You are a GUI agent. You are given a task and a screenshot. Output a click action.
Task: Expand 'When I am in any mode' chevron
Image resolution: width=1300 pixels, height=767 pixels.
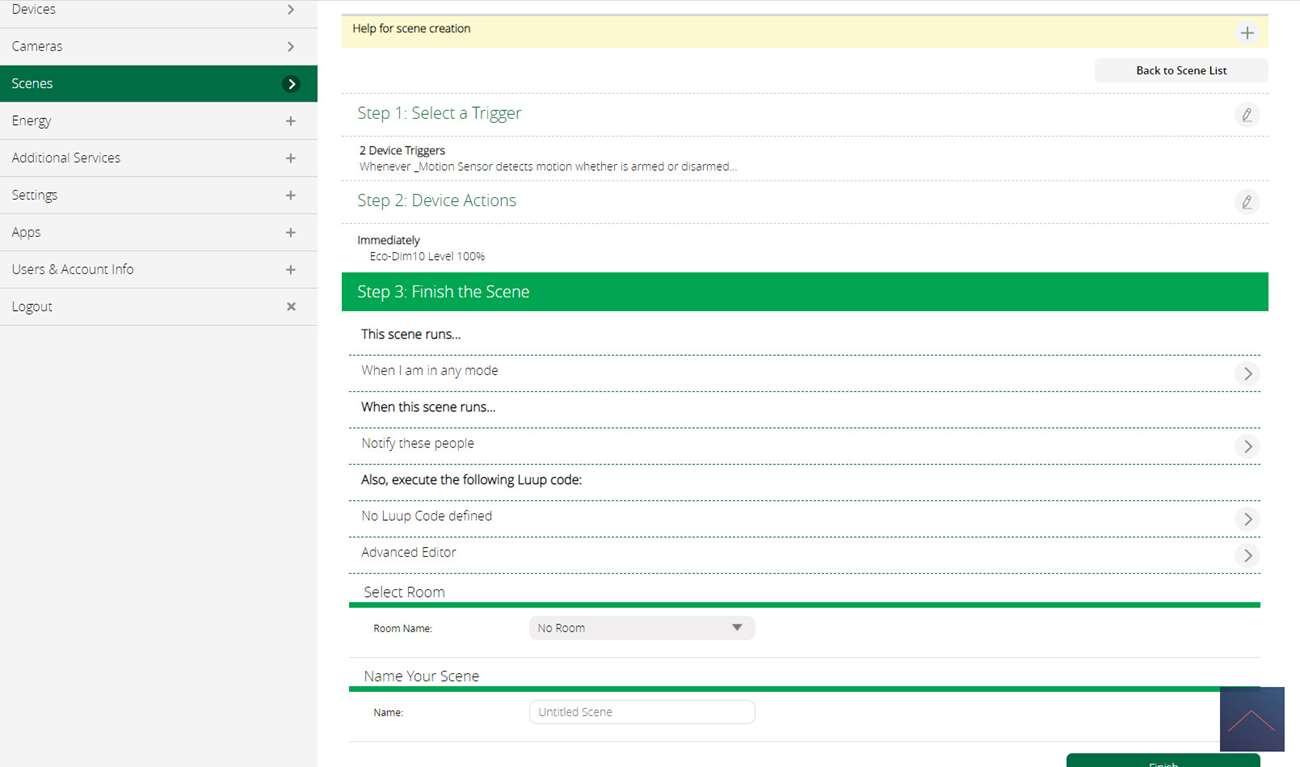pos(1246,374)
